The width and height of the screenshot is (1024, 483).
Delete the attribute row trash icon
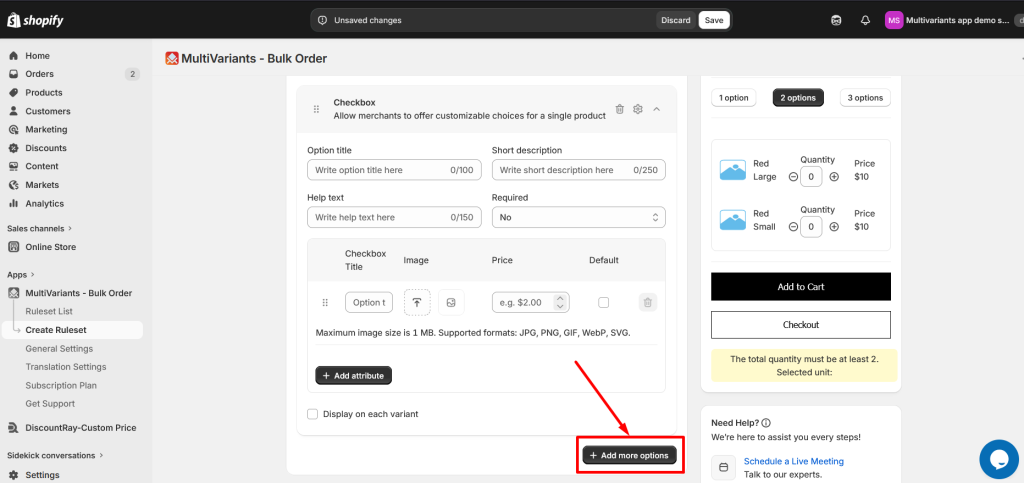647,302
